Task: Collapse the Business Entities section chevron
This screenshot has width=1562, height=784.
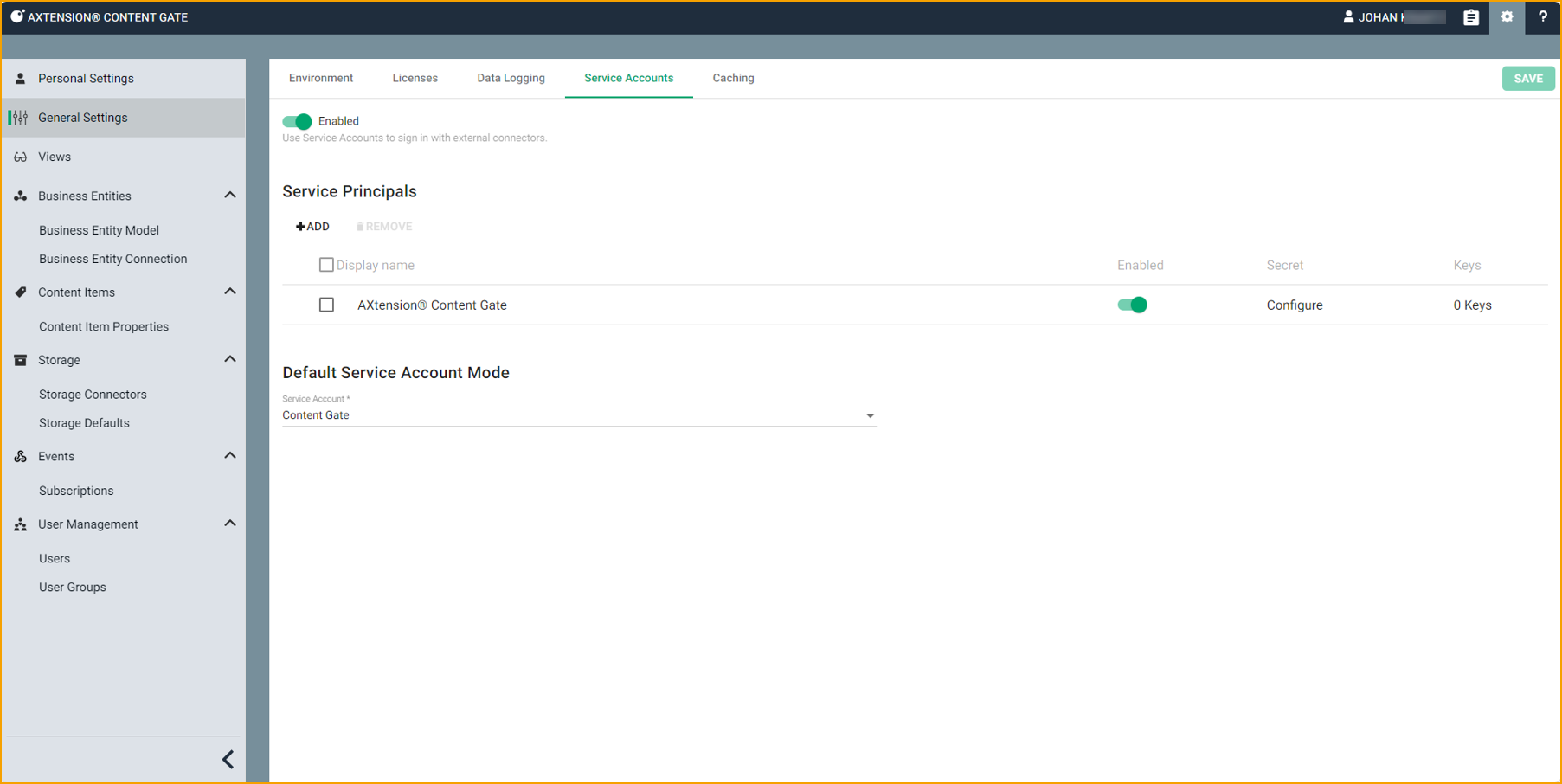Action: 230,196
